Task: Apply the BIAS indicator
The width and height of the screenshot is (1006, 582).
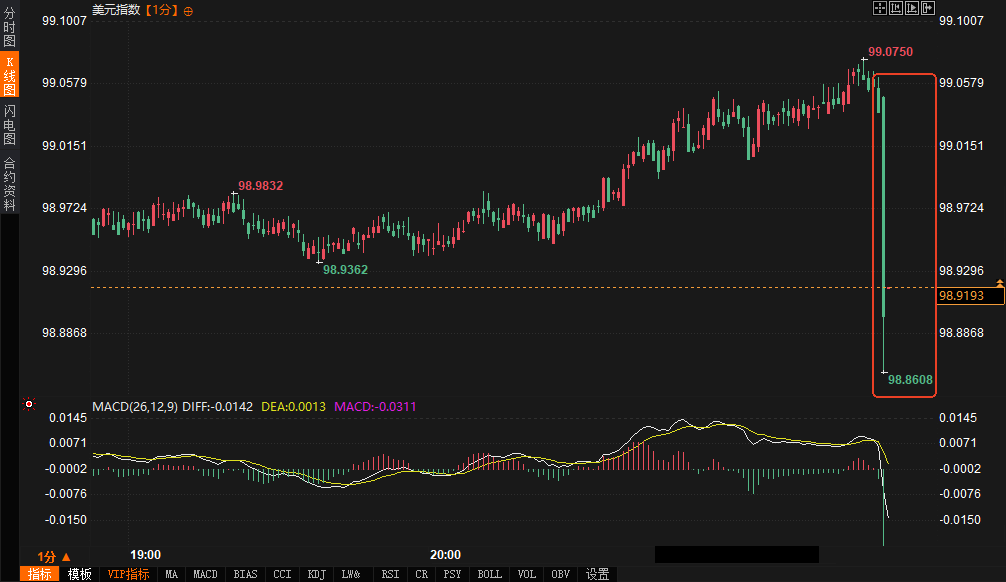Action: pos(245,574)
